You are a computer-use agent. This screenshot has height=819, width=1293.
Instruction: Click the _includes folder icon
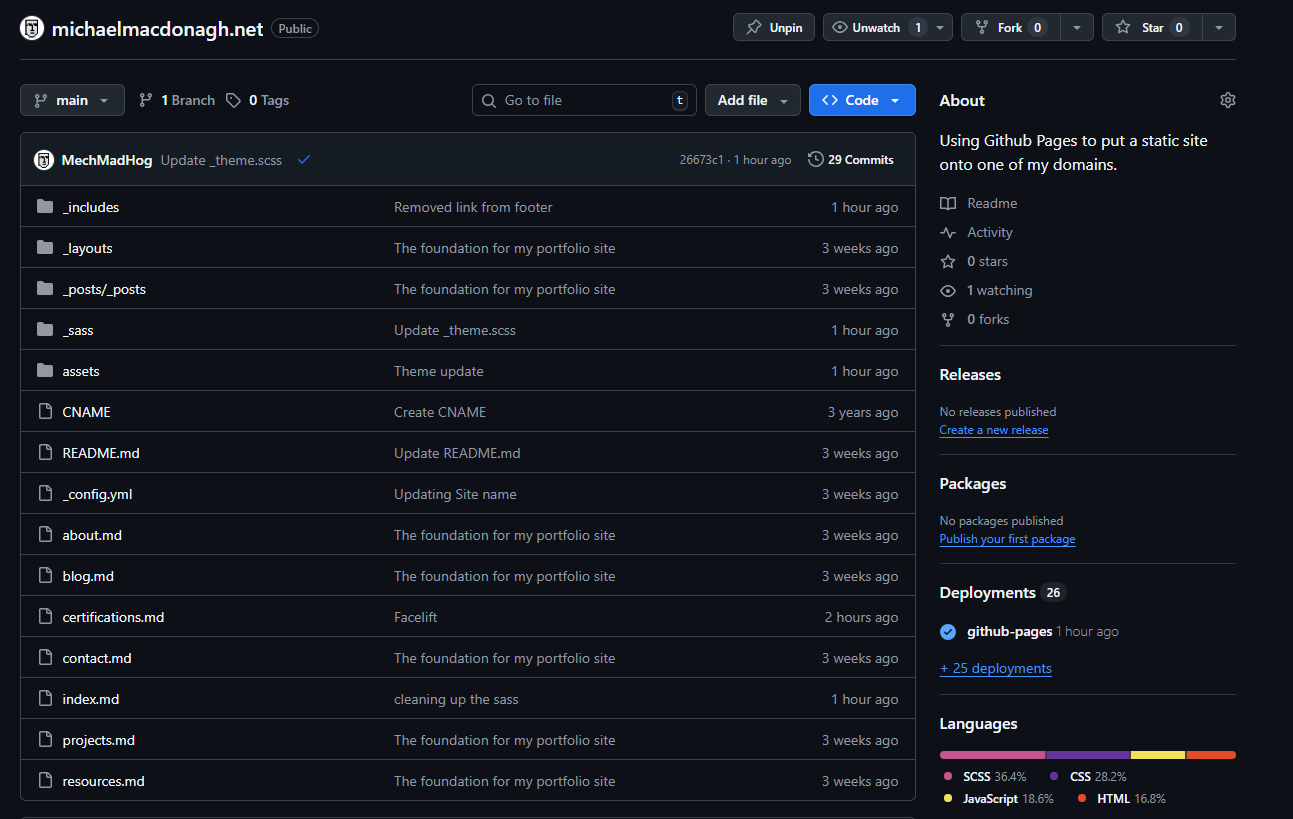[x=45, y=207]
